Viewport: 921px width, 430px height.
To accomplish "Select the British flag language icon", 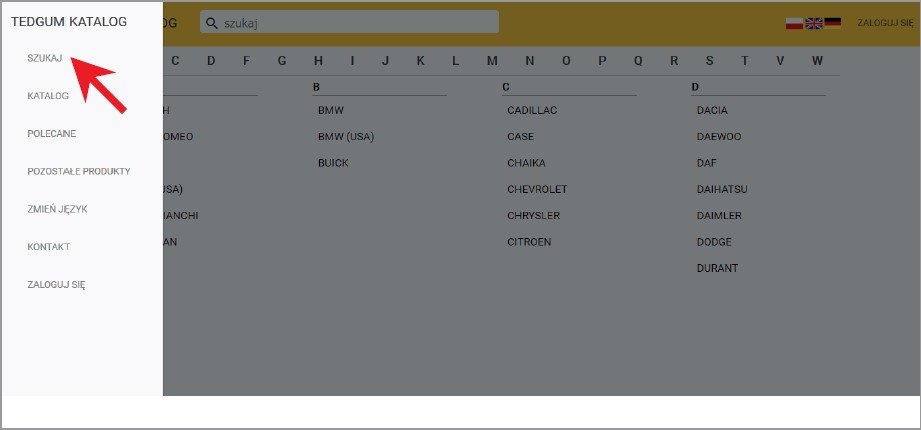I will pos(814,23).
